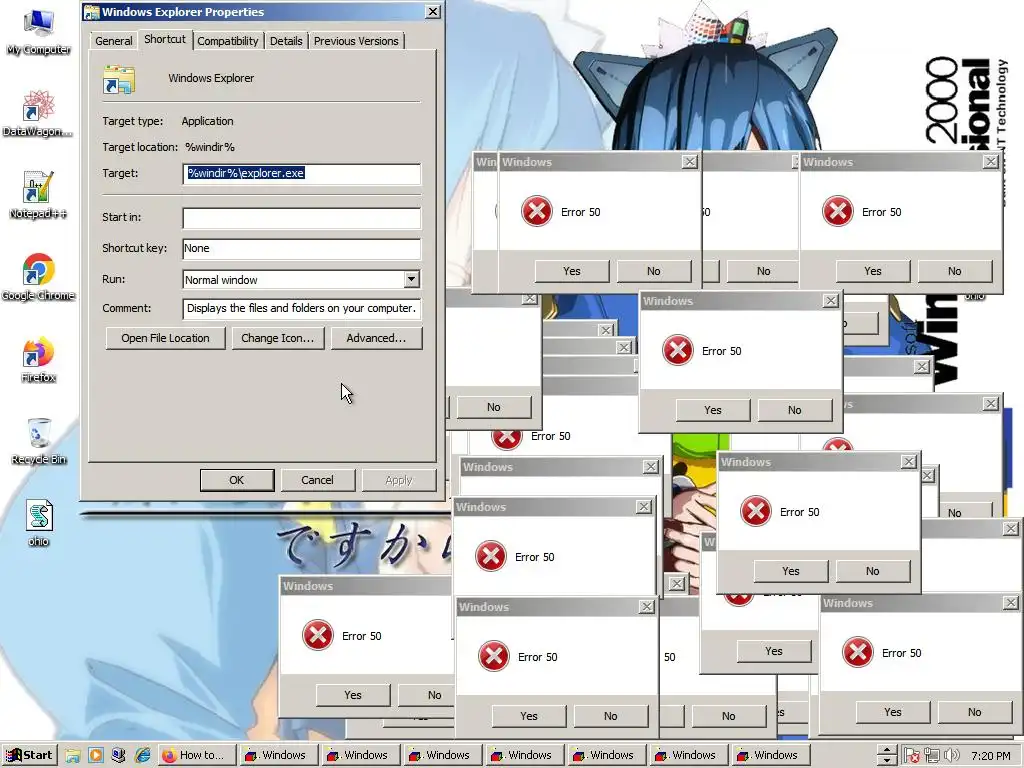Open the Advanced... shortcut options
The height and width of the screenshot is (768, 1024).
pos(376,338)
